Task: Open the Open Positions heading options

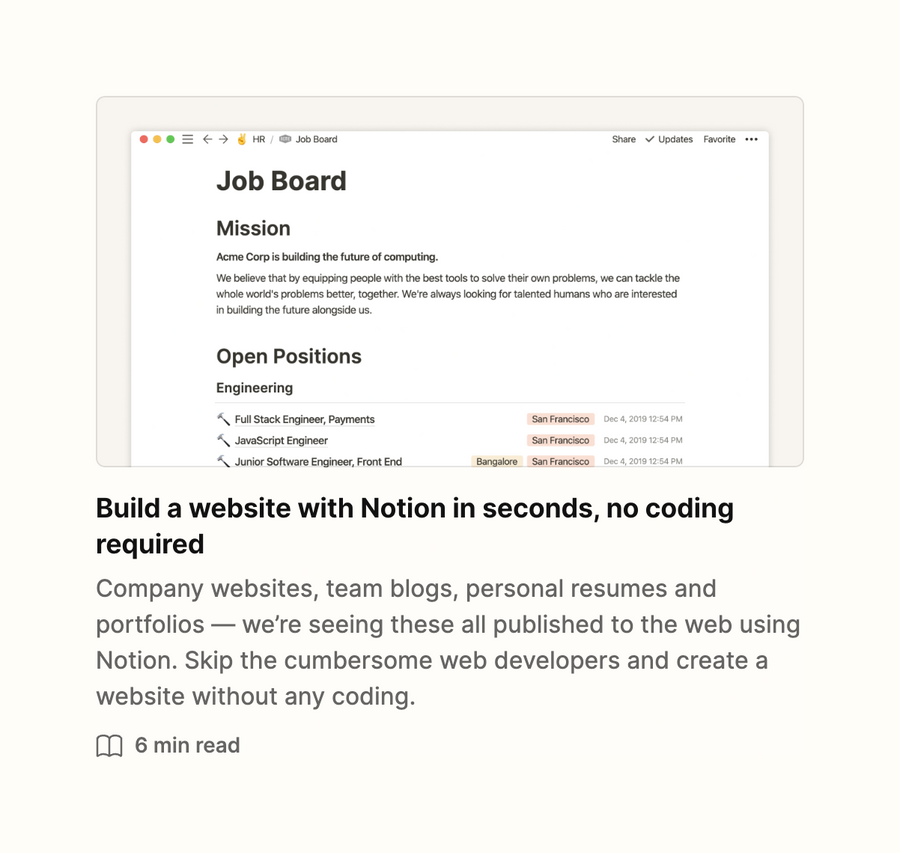Action: 289,356
